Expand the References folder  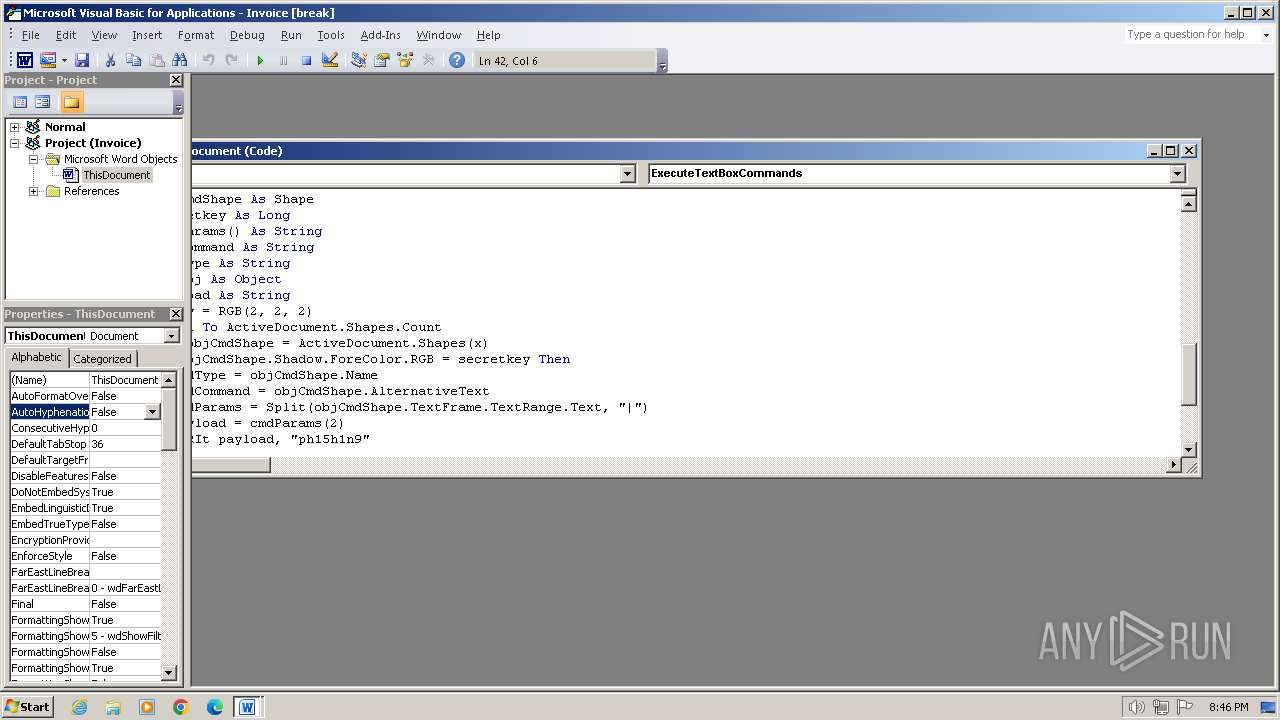[33, 191]
